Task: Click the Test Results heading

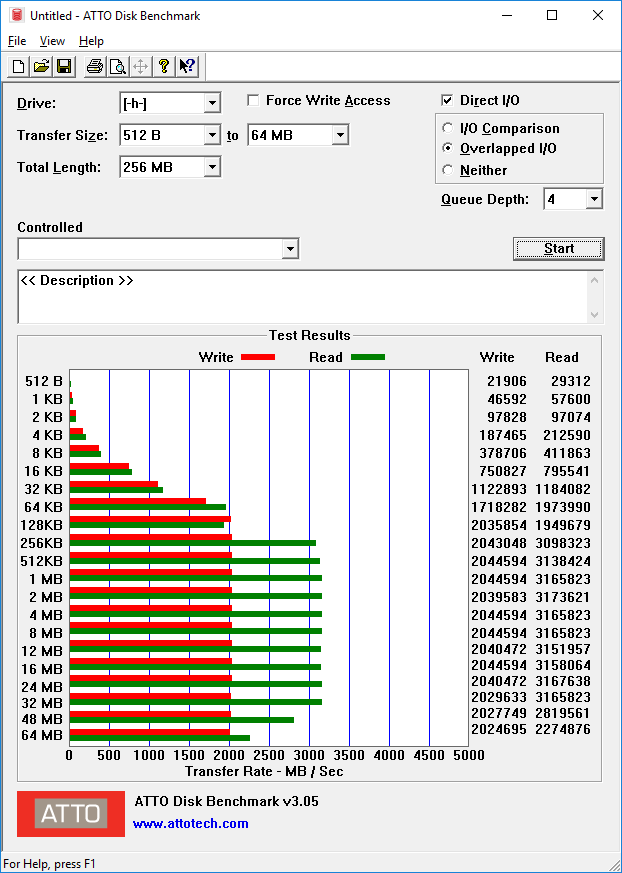Action: [x=310, y=335]
